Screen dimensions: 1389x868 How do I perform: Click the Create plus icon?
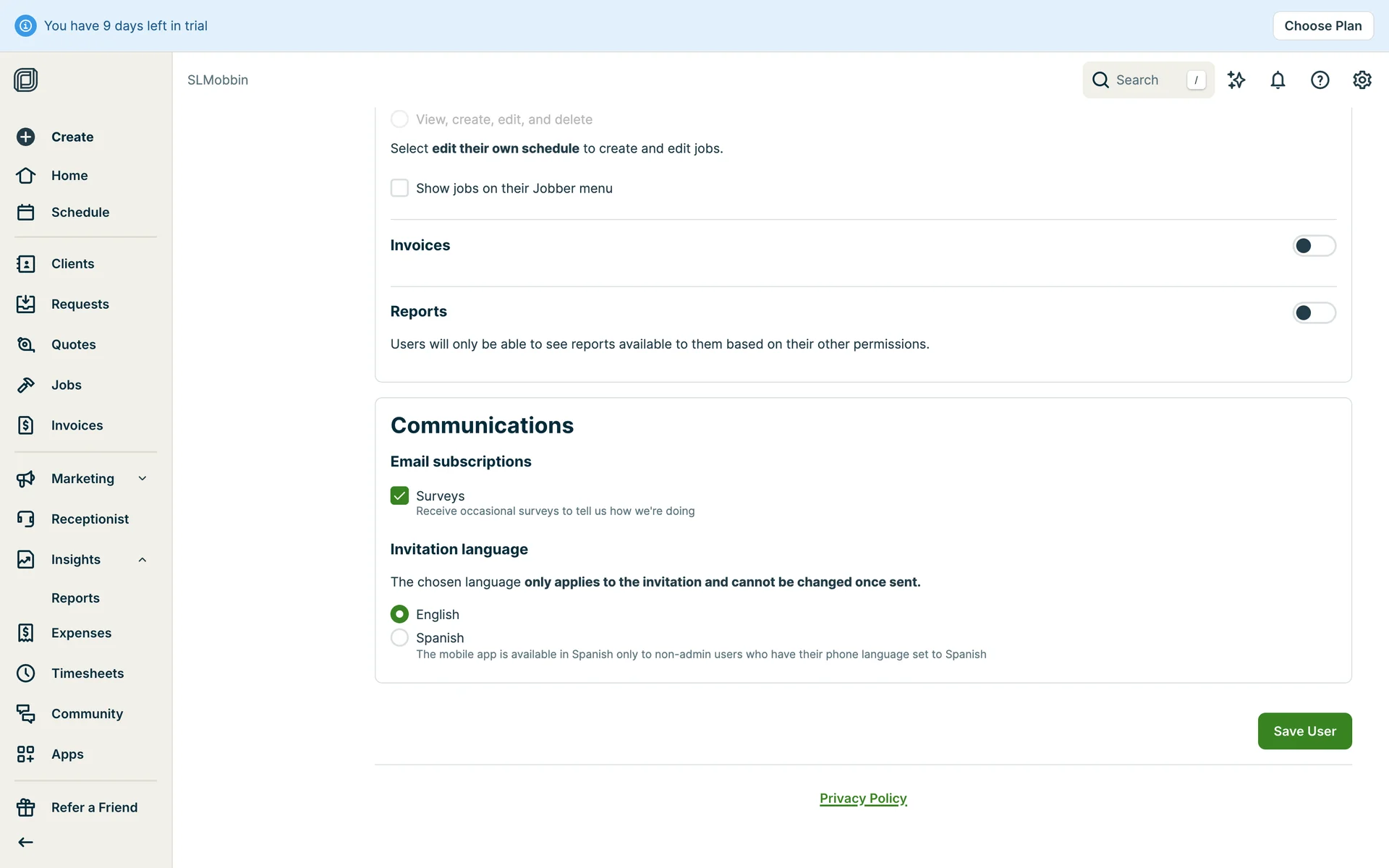click(26, 137)
